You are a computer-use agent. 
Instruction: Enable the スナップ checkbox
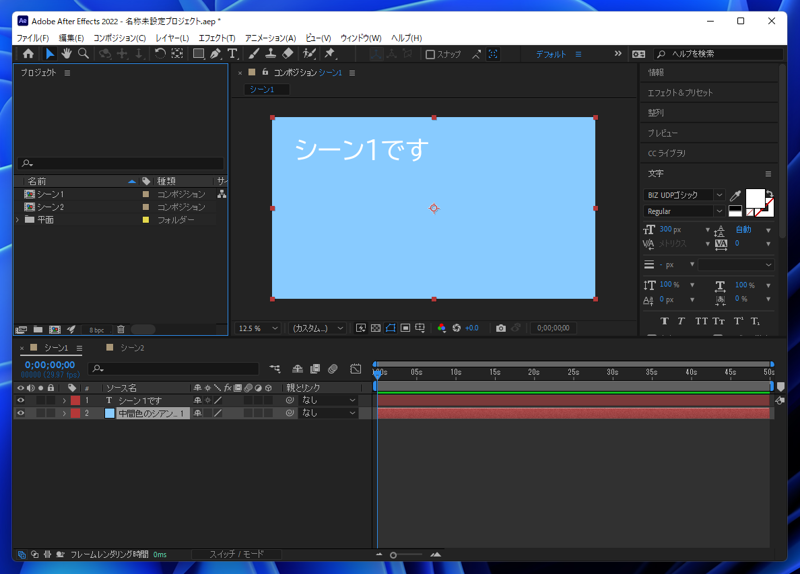pos(430,55)
